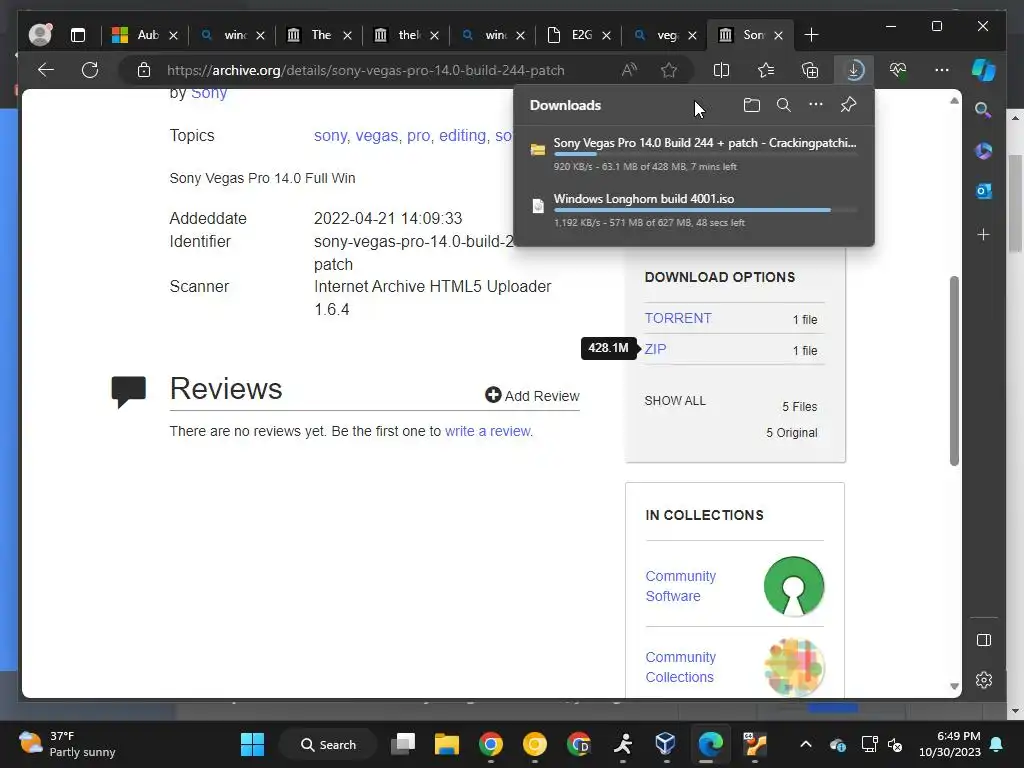Click the Community Software green thumbnail
The height and width of the screenshot is (768, 1024).
[x=793, y=586]
